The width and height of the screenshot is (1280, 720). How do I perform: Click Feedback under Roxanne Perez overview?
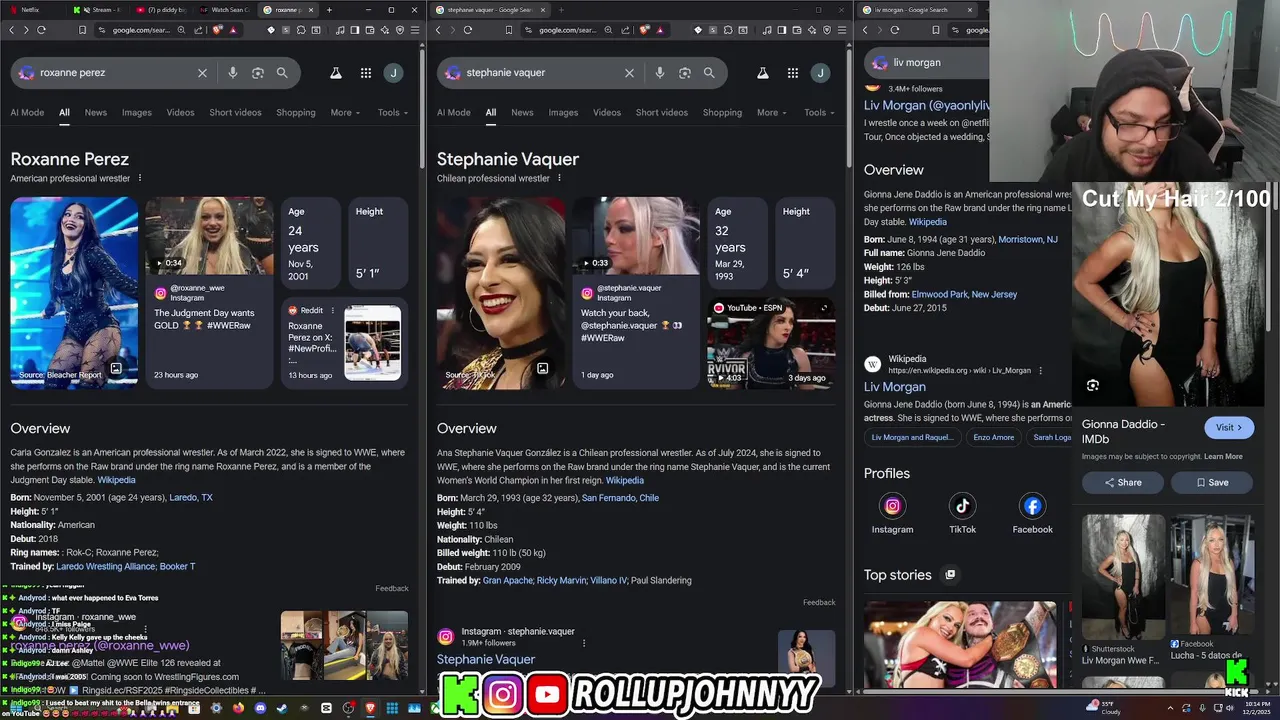[x=391, y=589]
